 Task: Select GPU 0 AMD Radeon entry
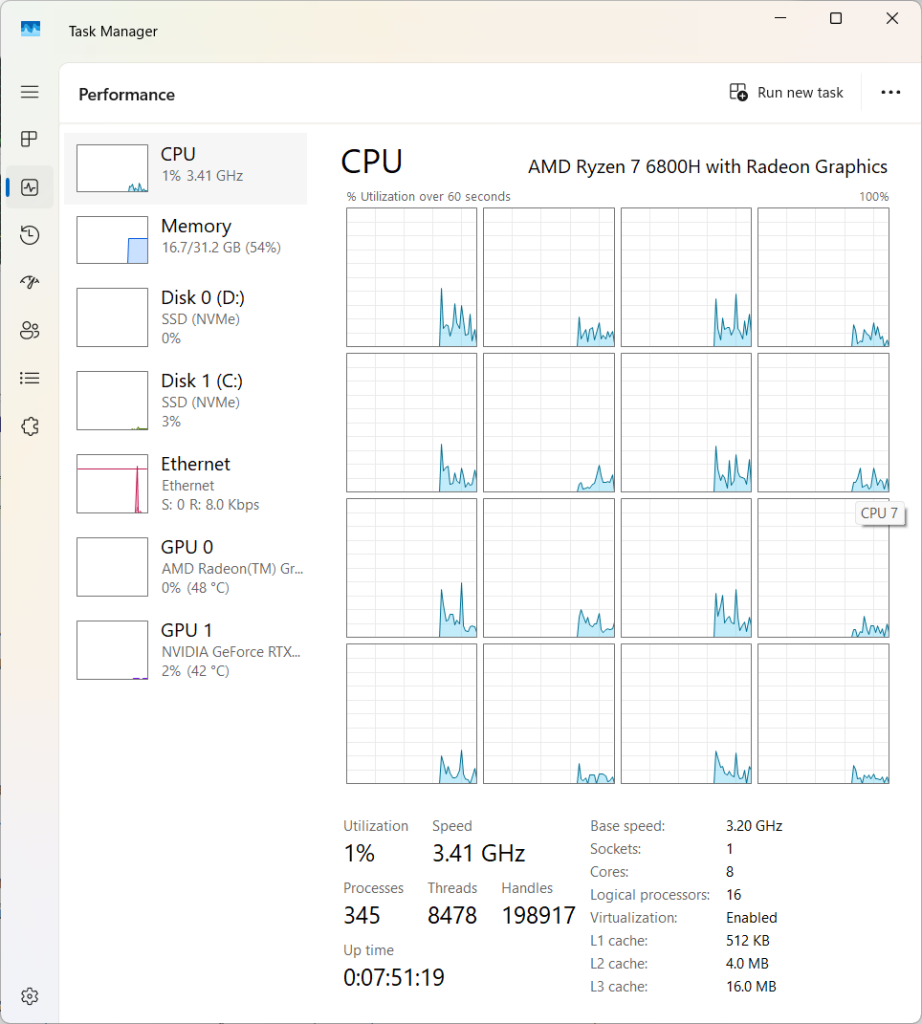(186, 567)
